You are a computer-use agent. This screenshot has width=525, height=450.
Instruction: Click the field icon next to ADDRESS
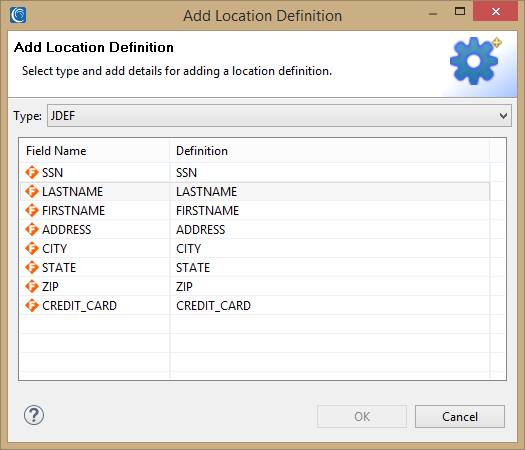(x=32, y=230)
